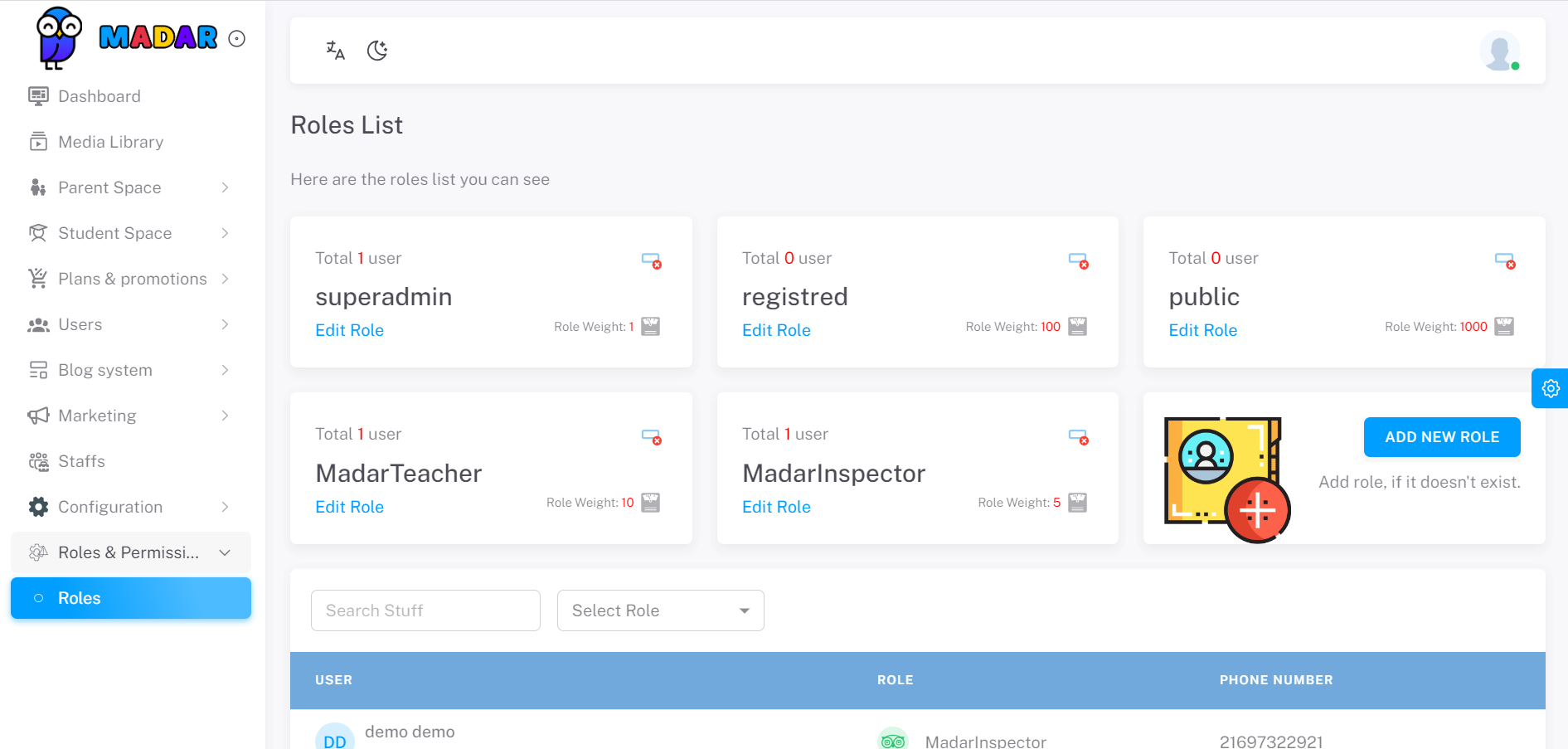This screenshot has width=1568, height=749.
Task: Click the language translation icon
Action: pyautogui.click(x=335, y=51)
